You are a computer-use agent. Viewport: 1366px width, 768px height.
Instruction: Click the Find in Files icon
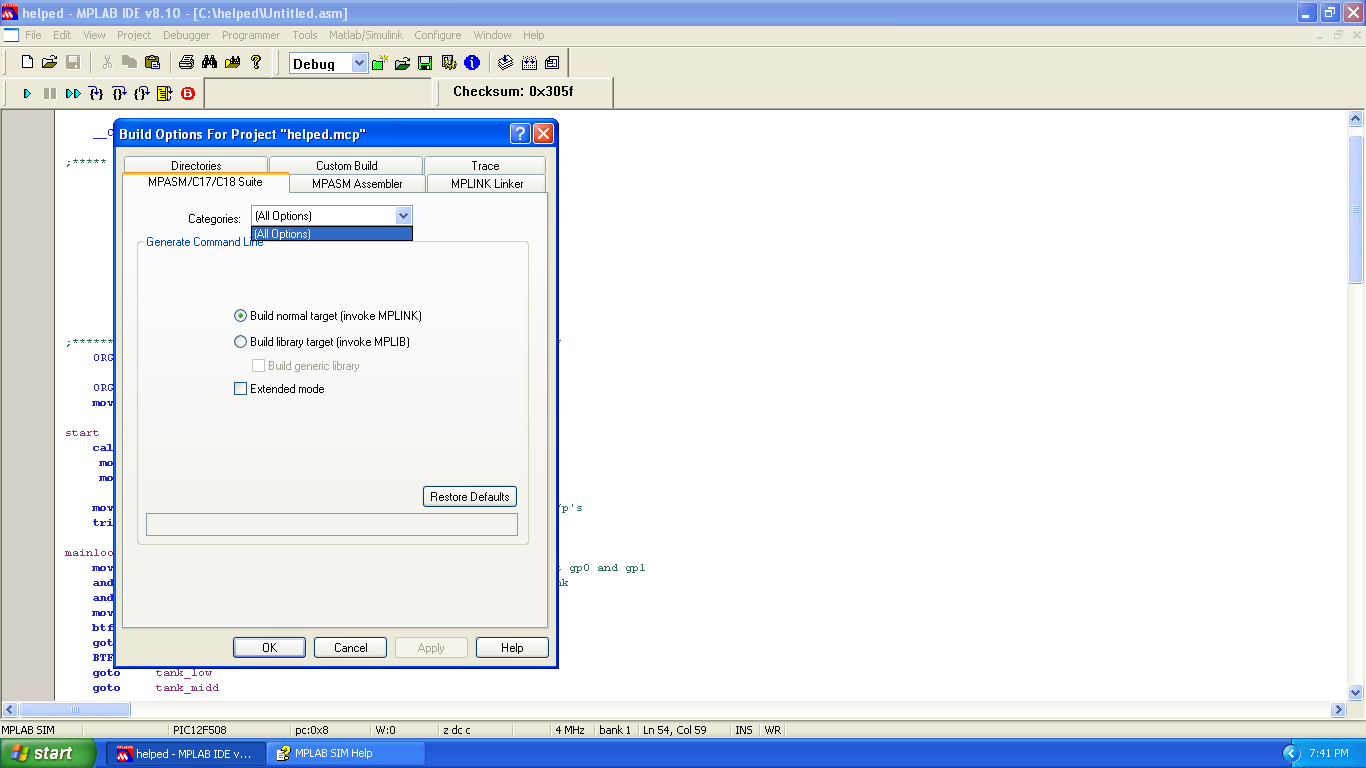click(232, 62)
